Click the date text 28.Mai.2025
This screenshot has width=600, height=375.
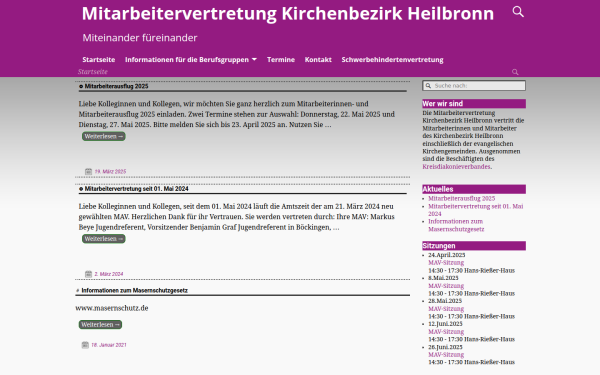(445, 301)
